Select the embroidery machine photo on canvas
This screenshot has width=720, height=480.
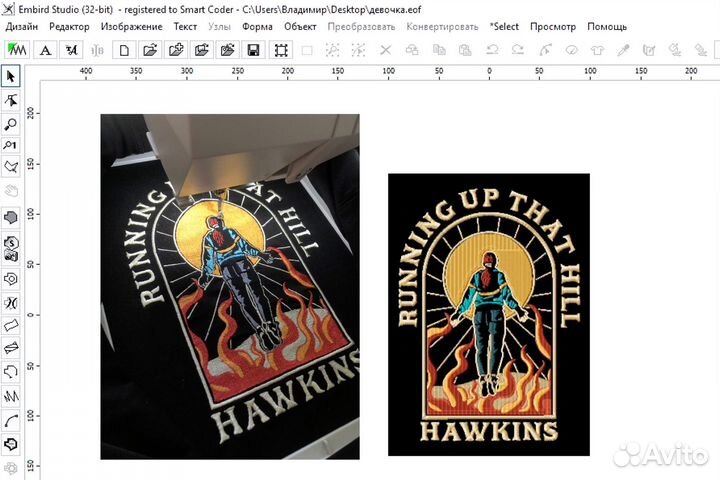tap(229, 286)
